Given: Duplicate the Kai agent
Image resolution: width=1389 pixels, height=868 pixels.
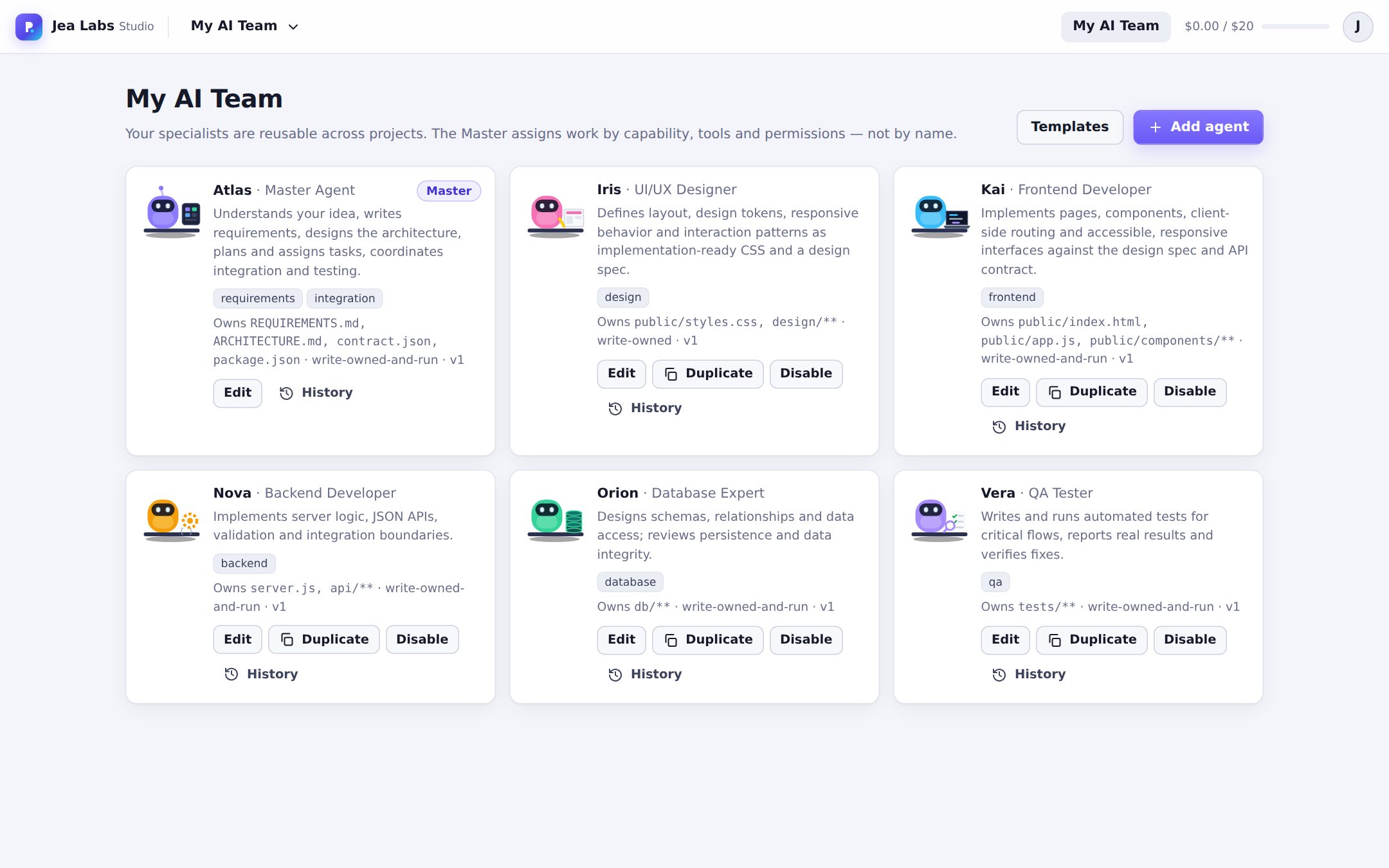Looking at the screenshot, I should 1092,392.
